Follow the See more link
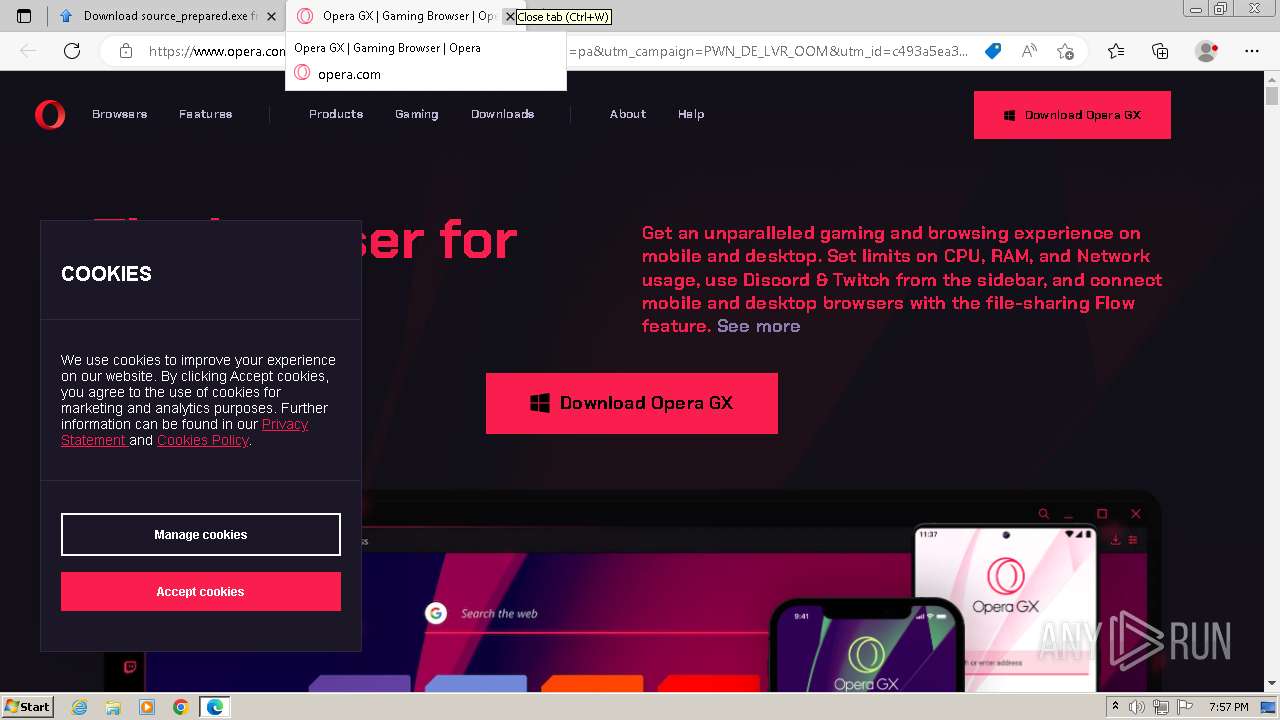Screen dimensions: 1280x720 point(758,326)
